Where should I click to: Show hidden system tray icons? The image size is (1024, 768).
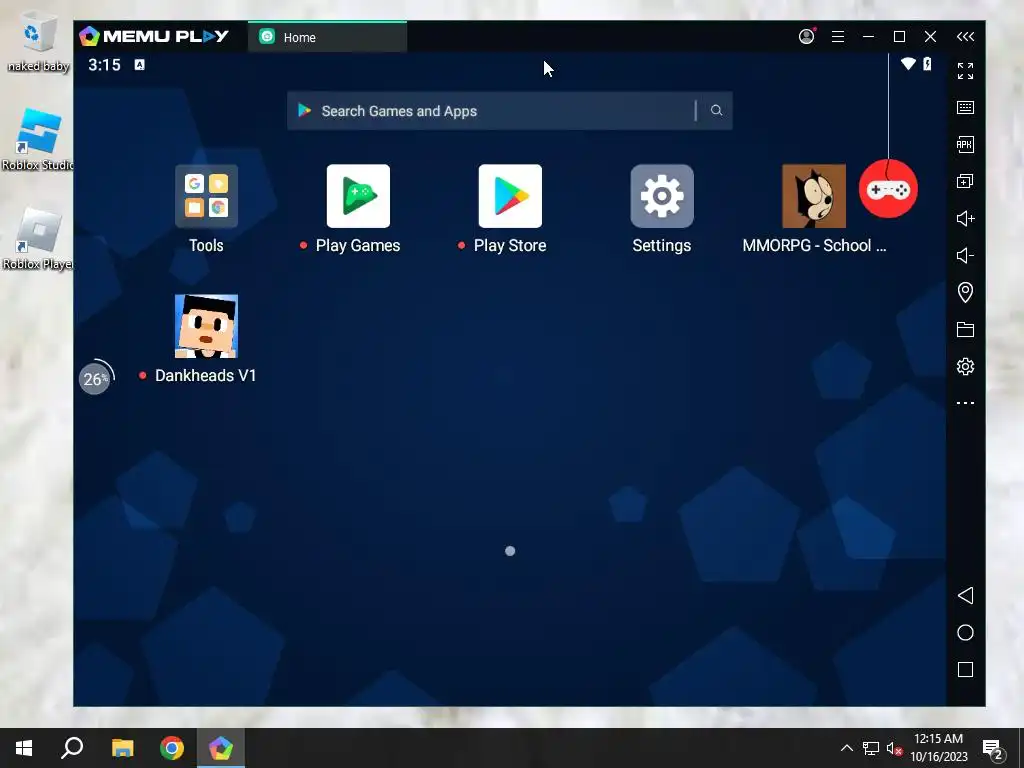[x=846, y=748]
